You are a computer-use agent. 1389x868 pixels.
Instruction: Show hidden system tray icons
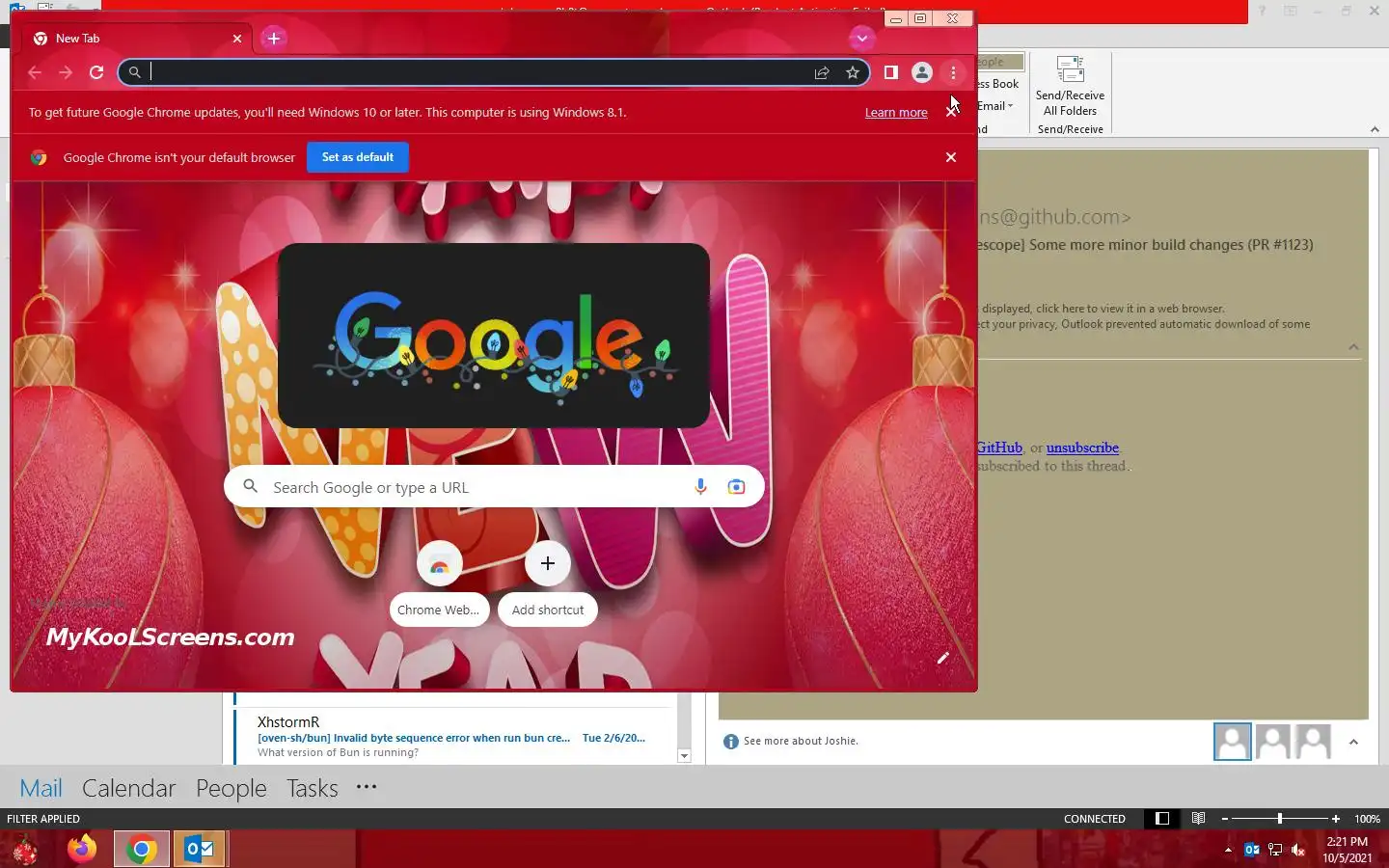(1228, 850)
